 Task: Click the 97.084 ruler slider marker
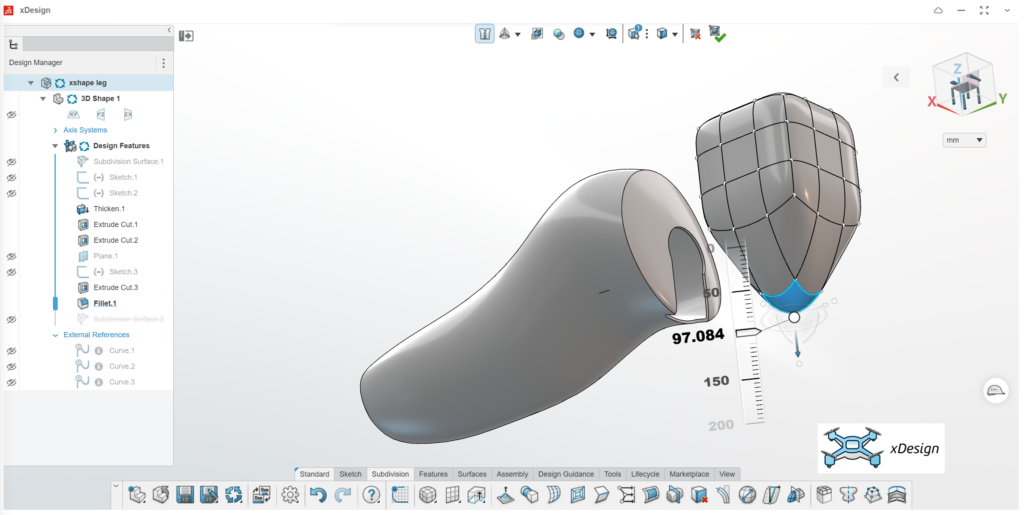(748, 333)
